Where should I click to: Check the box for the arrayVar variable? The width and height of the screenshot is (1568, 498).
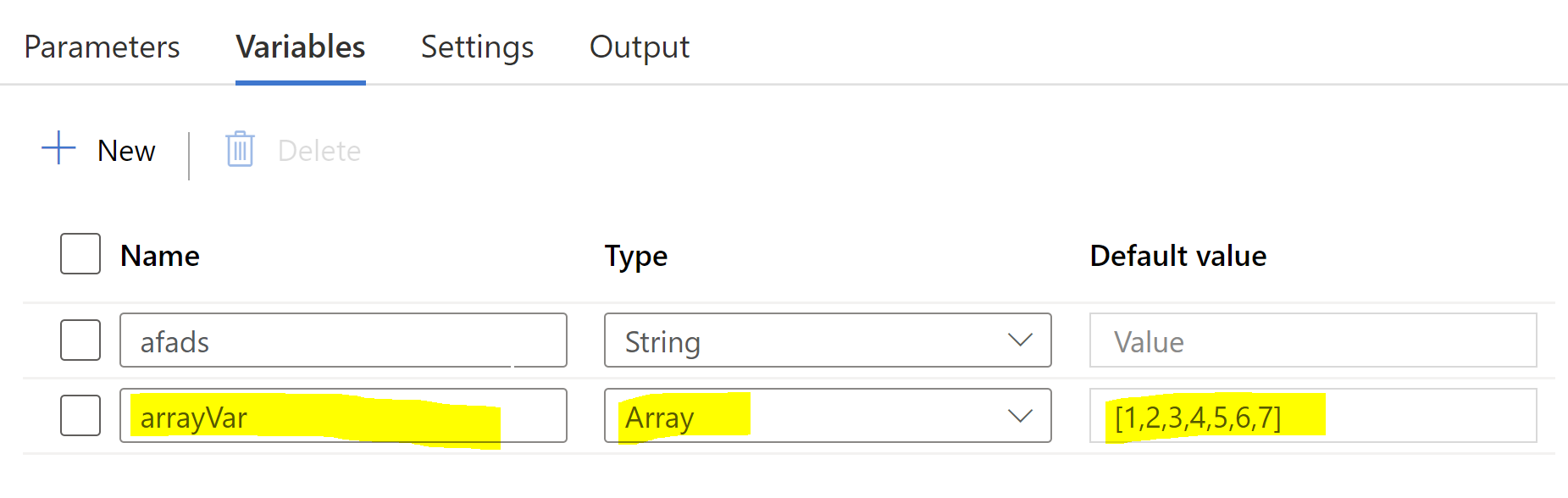pos(80,416)
